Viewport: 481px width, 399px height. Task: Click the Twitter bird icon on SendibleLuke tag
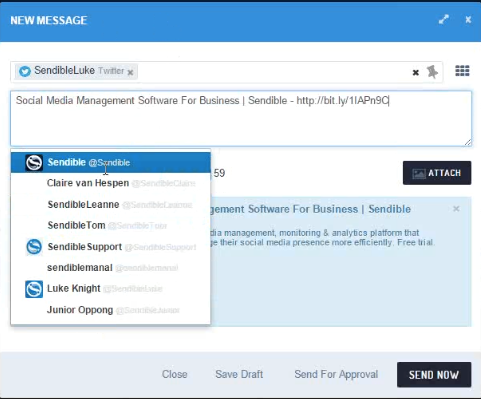click(25, 71)
